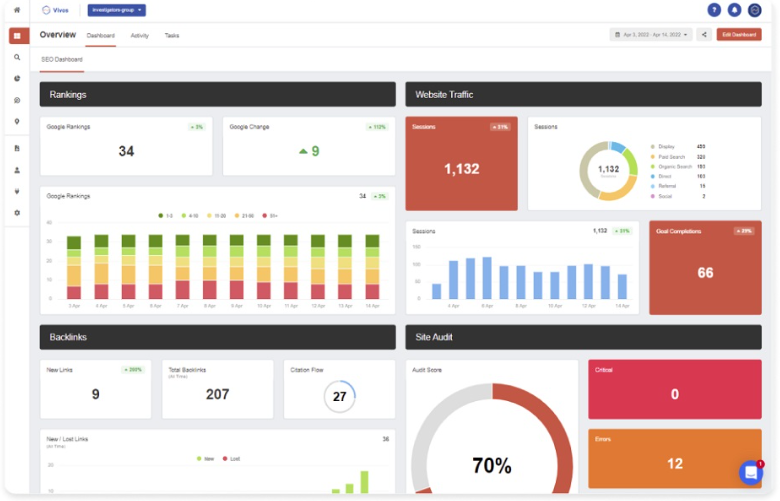Open the search magnifier sidebar icon

pyautogui.click(x=17, y=57)
